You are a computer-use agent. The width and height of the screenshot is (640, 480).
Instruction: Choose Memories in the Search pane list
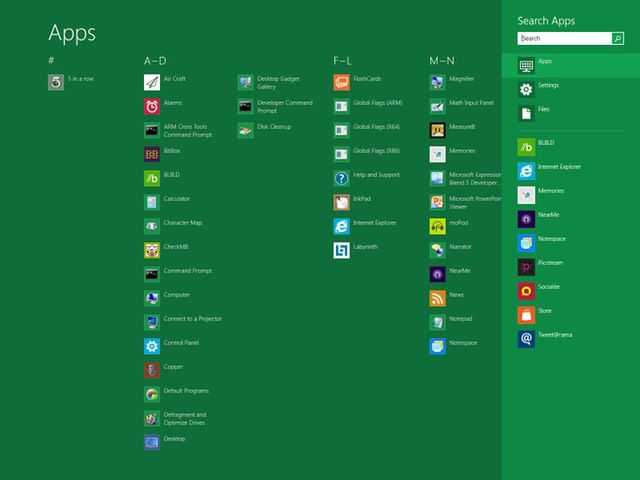click(571, 195)
